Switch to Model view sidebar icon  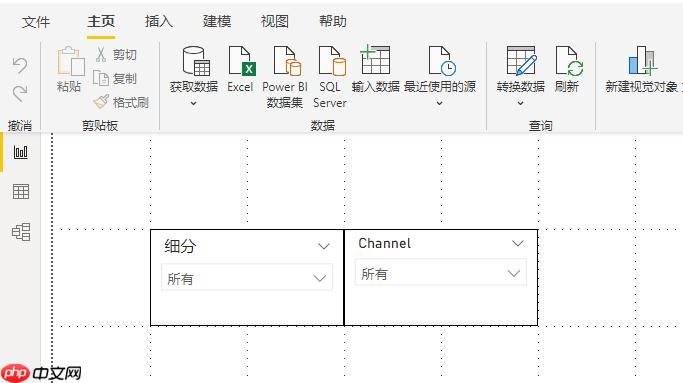point(21,232)
